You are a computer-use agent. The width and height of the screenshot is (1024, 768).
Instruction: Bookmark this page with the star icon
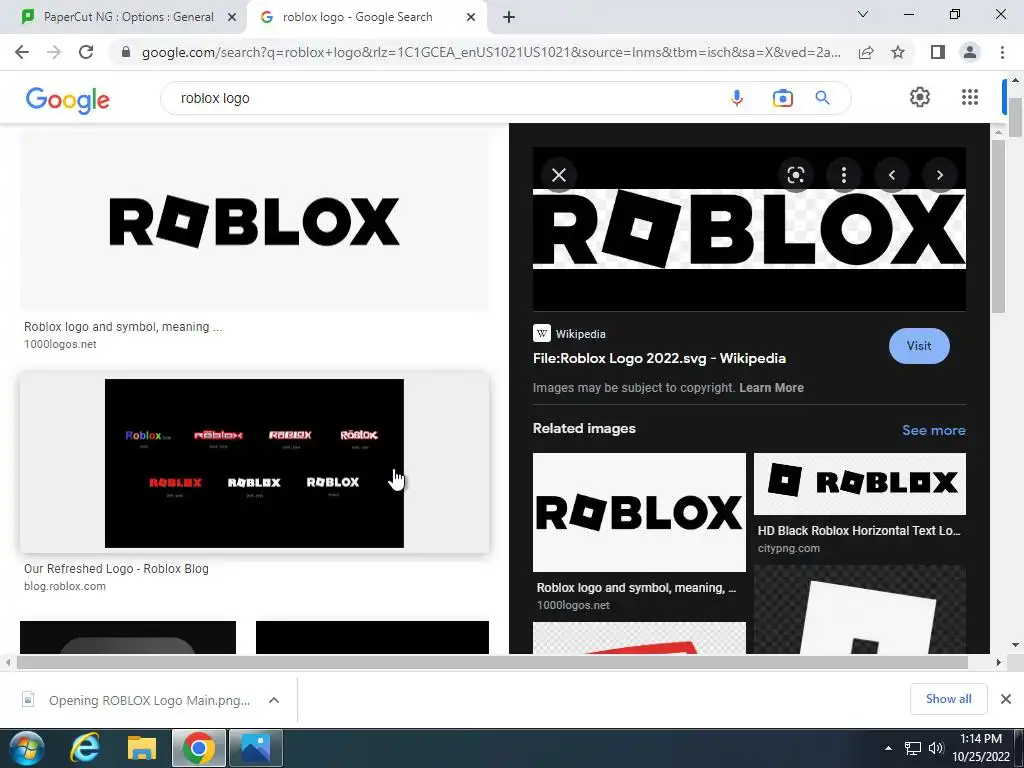898,52
